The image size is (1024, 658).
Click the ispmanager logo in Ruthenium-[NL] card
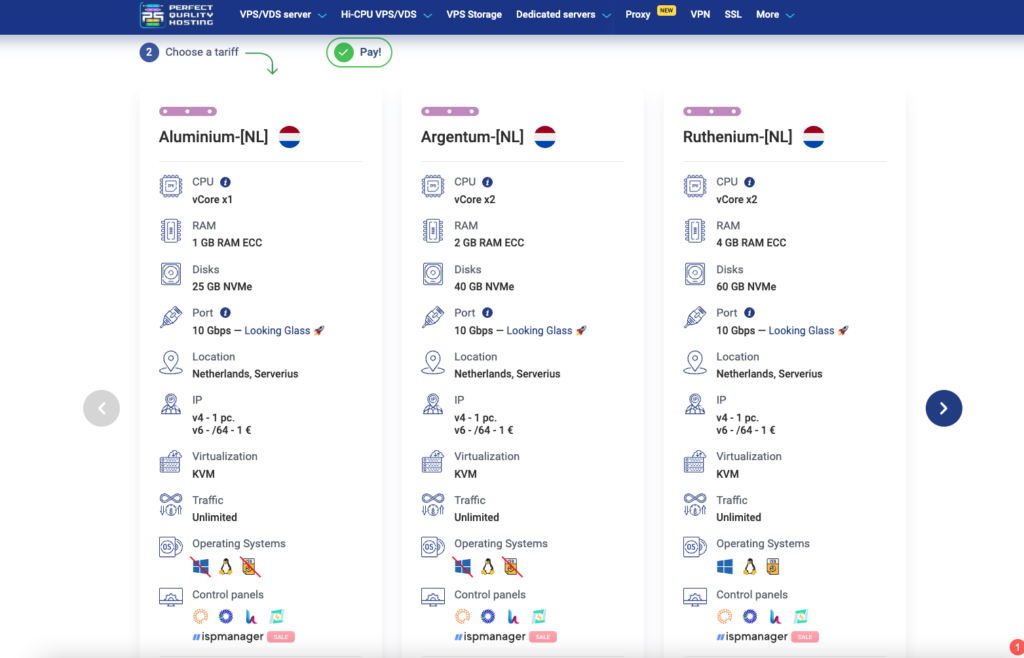(751, 637)
